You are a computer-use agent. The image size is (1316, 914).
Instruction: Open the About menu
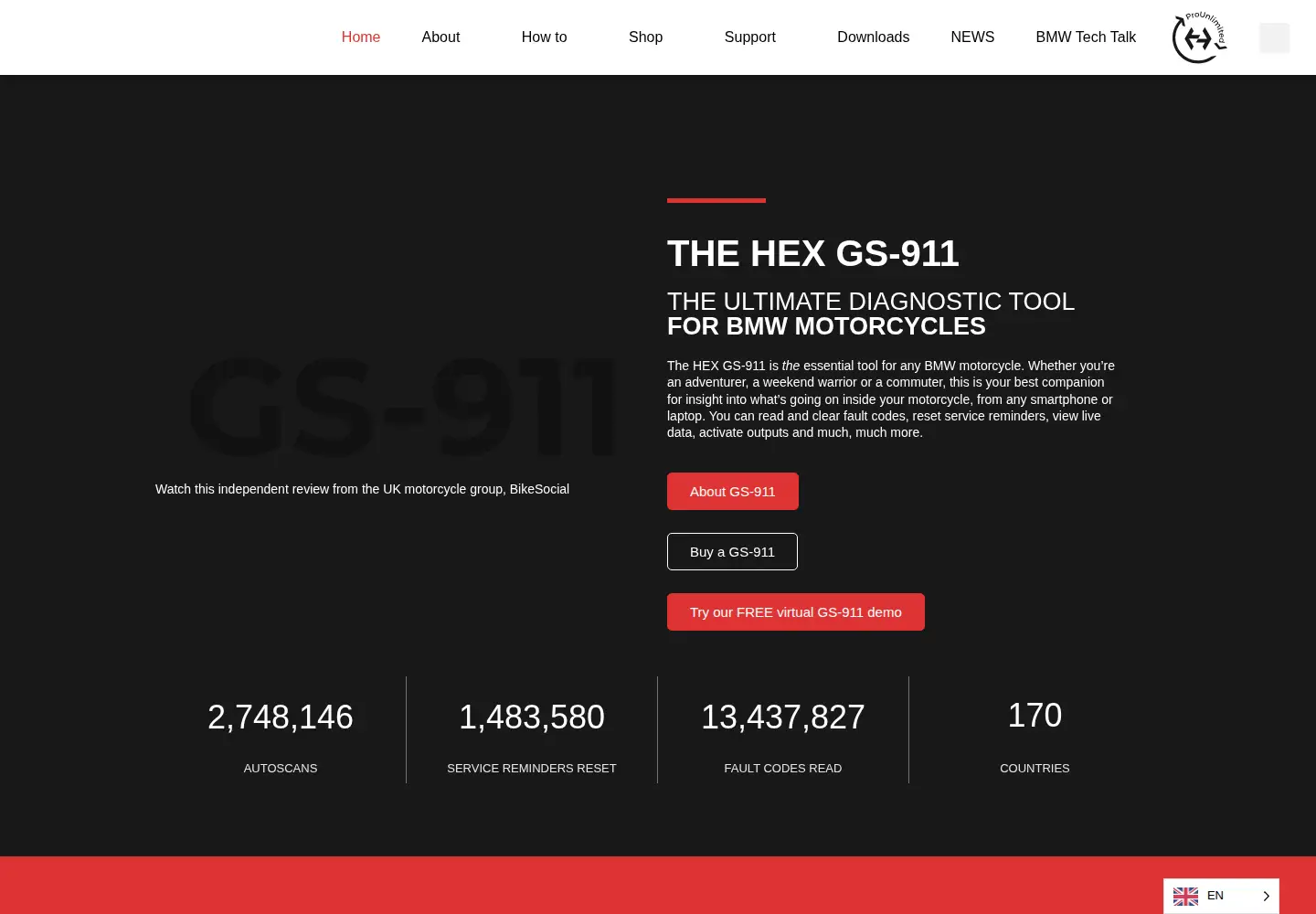point(440,37)
